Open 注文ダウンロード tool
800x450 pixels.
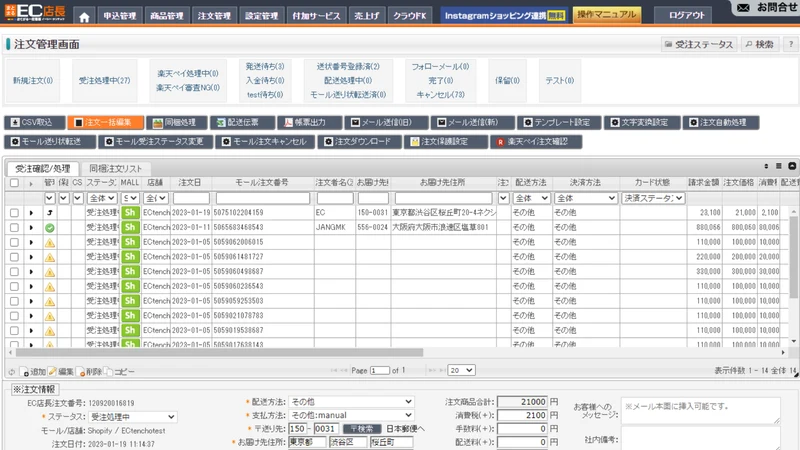[359, 141]
